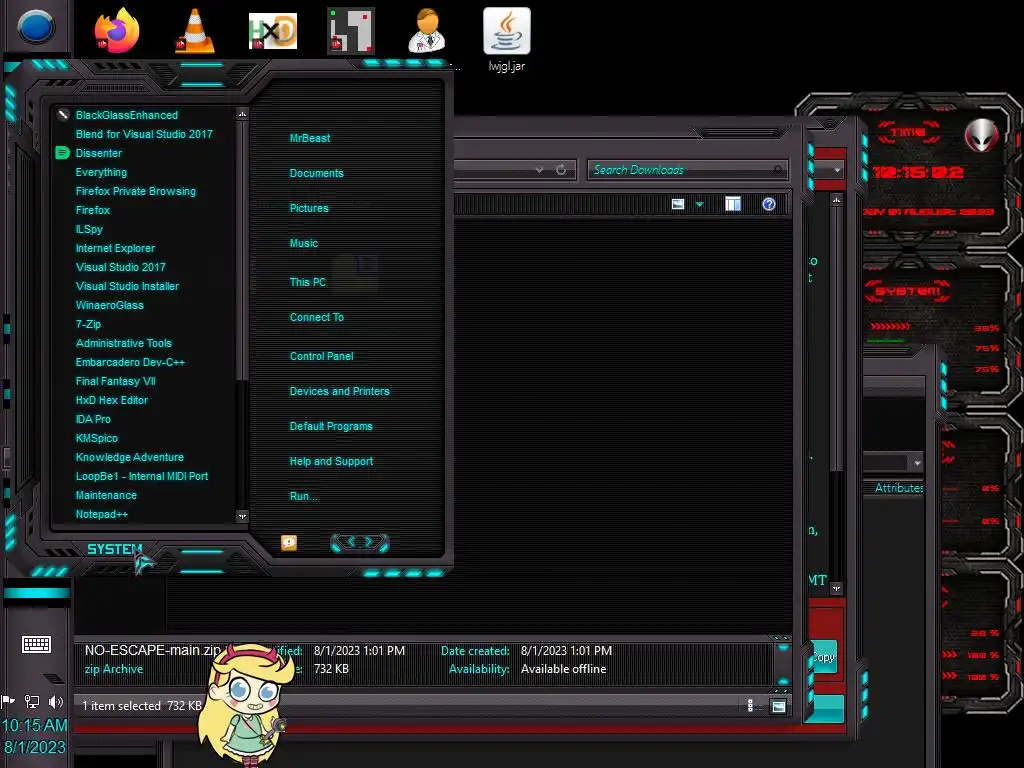Select the NO-ESCAPE-main.zip file name
Screen dimensions: 1024x768
click(x=153, y=650)
